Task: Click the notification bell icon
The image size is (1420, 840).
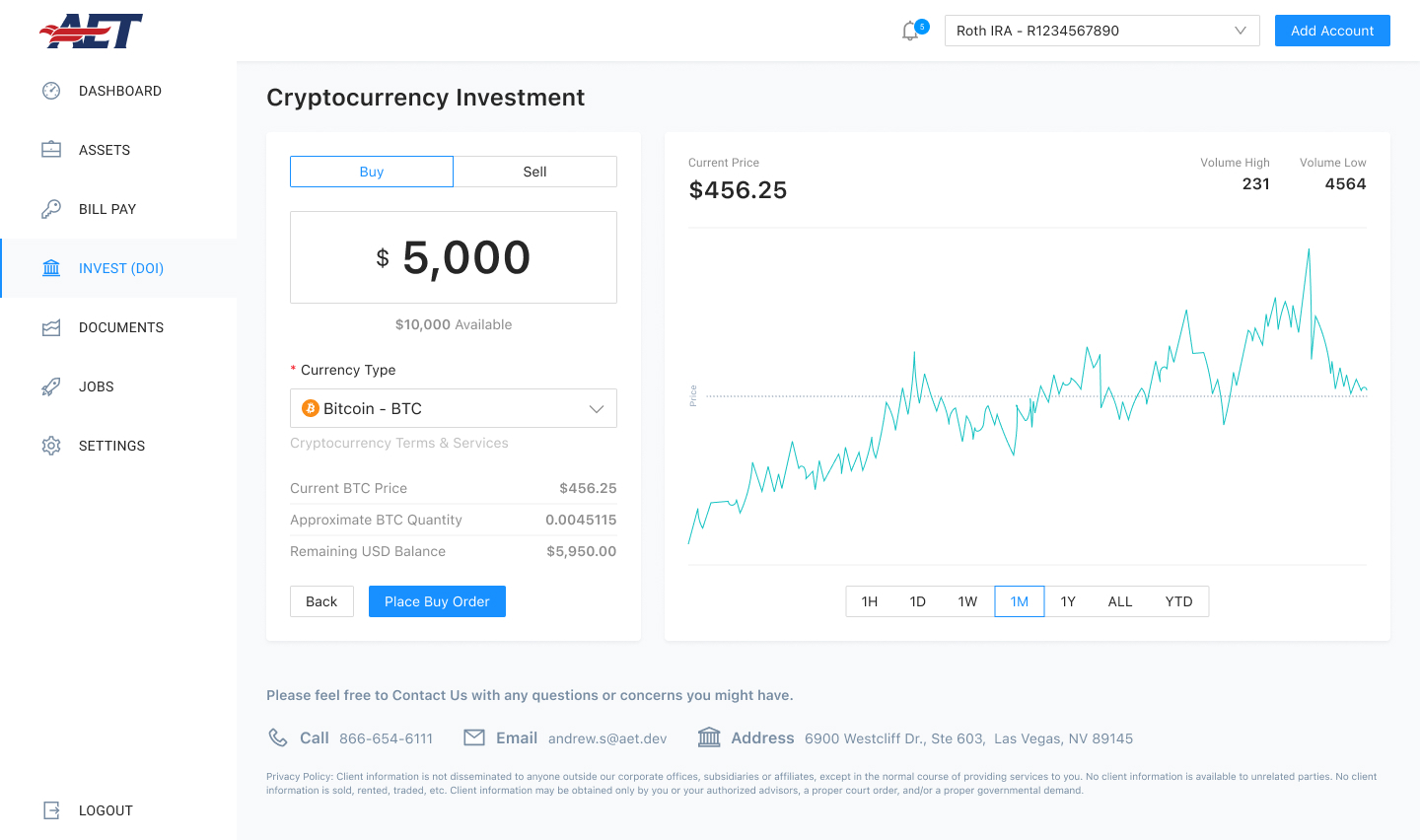Action: click(910, 32)
